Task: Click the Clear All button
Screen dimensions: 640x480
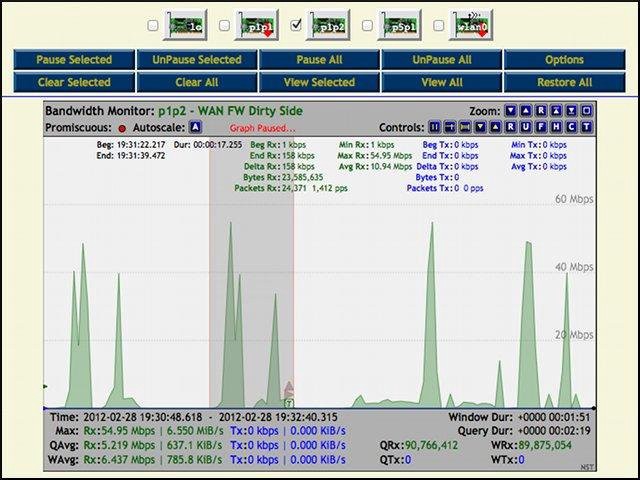Action: tap(197, 82)
